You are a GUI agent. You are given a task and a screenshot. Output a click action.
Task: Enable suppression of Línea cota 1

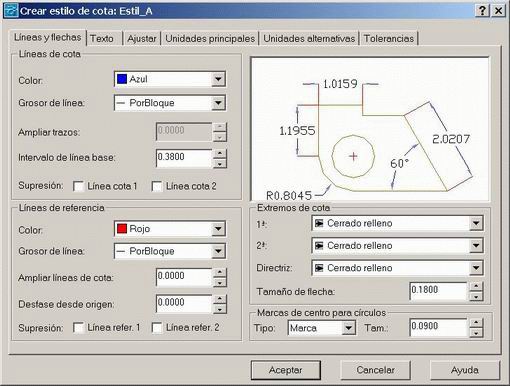coord(78,186)
